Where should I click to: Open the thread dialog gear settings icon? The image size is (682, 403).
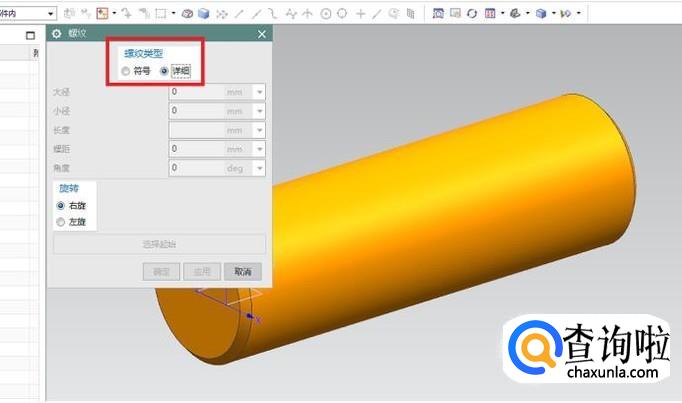tap(56, 34)
